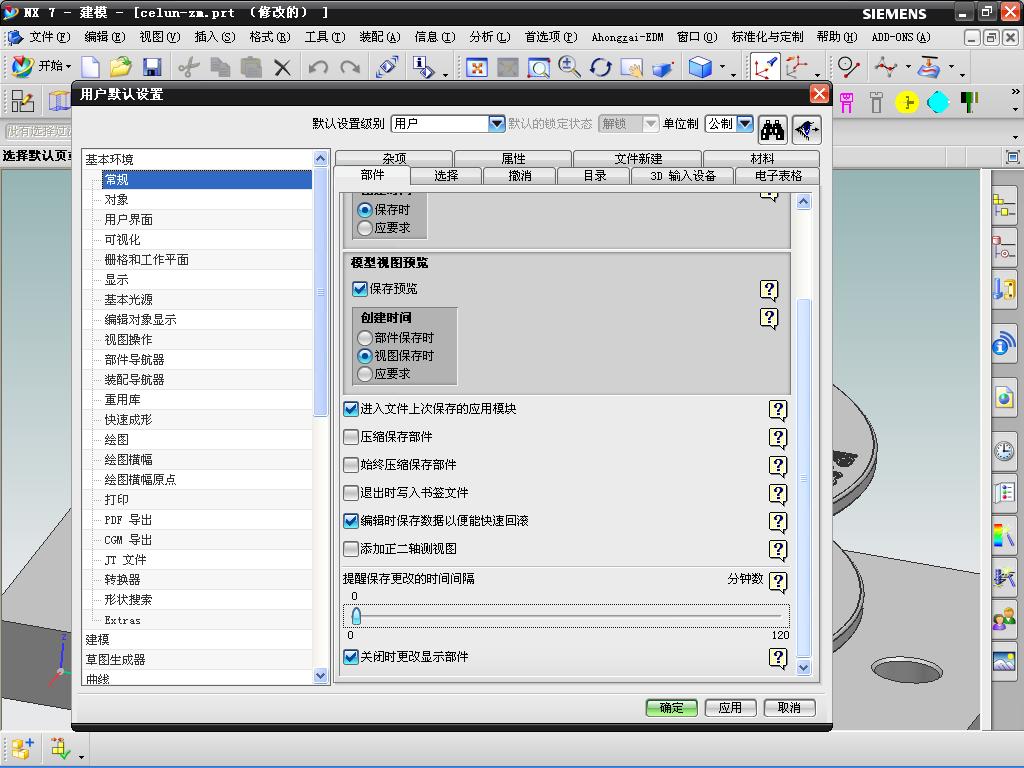
Task: Open the History clock sidebar icon
Action: (1004, 450)
